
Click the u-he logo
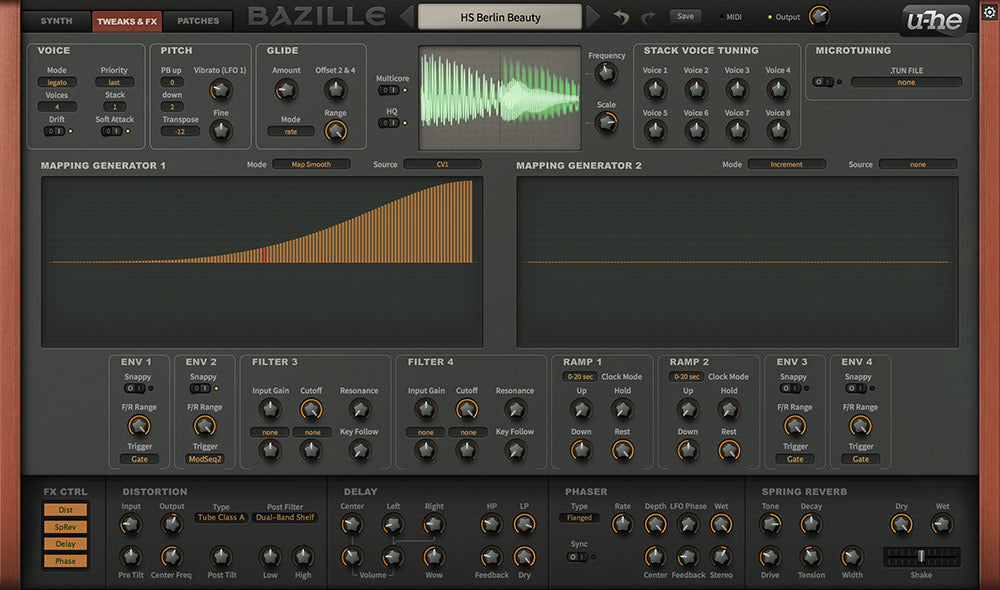pos(934,19)
